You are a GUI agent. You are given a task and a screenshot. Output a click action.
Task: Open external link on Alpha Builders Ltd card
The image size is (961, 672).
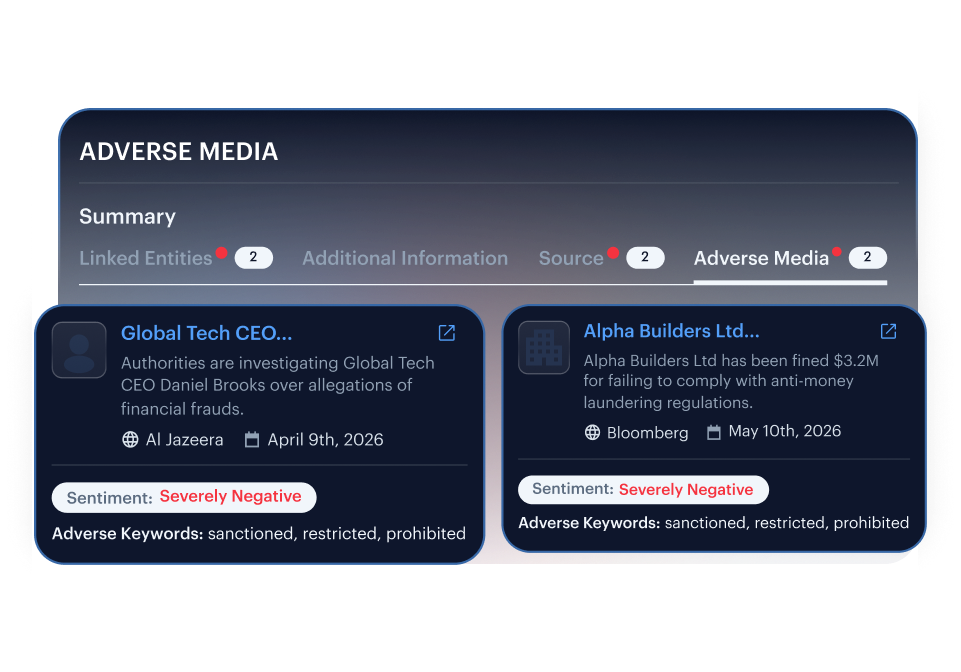click(888, 331)
